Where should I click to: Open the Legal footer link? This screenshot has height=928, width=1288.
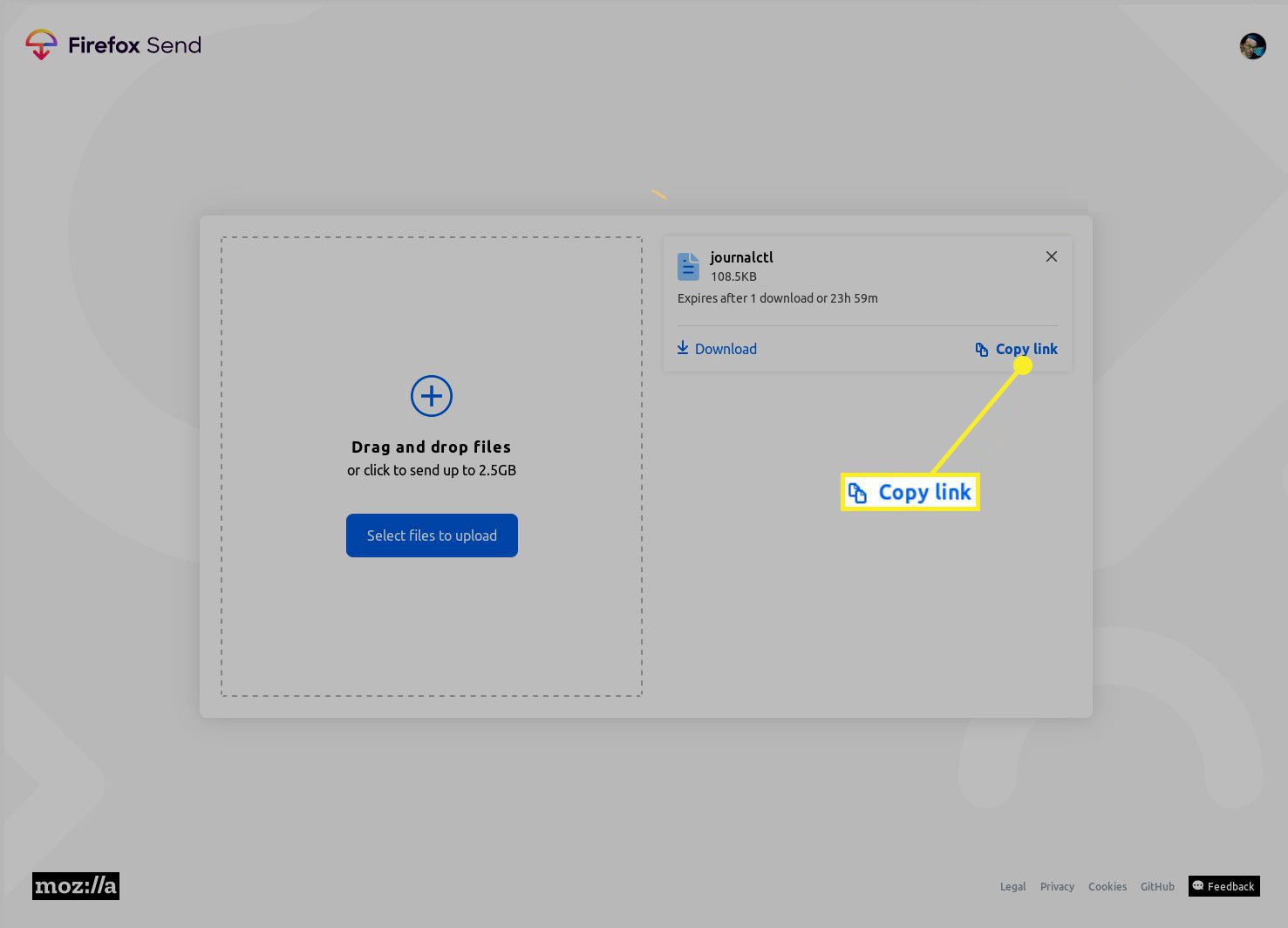[1012, 887]
